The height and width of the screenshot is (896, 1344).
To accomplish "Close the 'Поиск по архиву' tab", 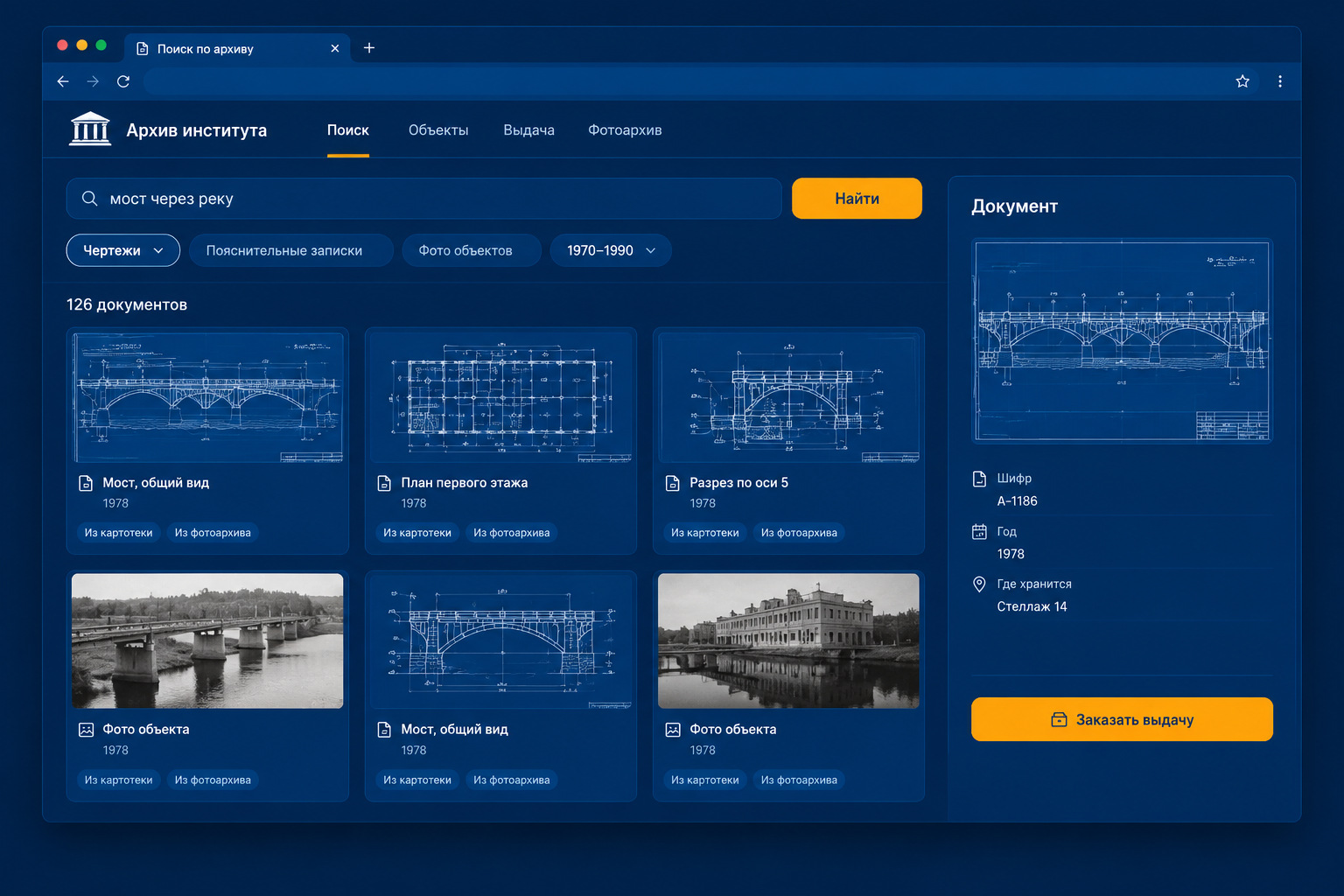I will 335,49.
